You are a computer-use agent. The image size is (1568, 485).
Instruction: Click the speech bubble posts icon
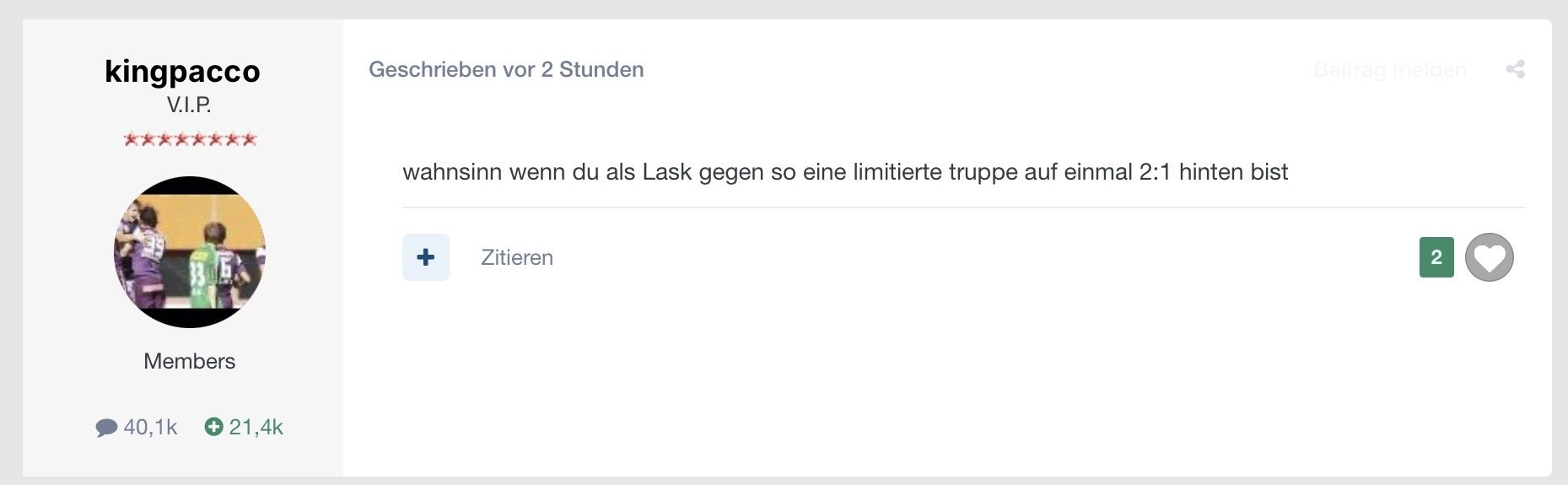coord(106,428)
